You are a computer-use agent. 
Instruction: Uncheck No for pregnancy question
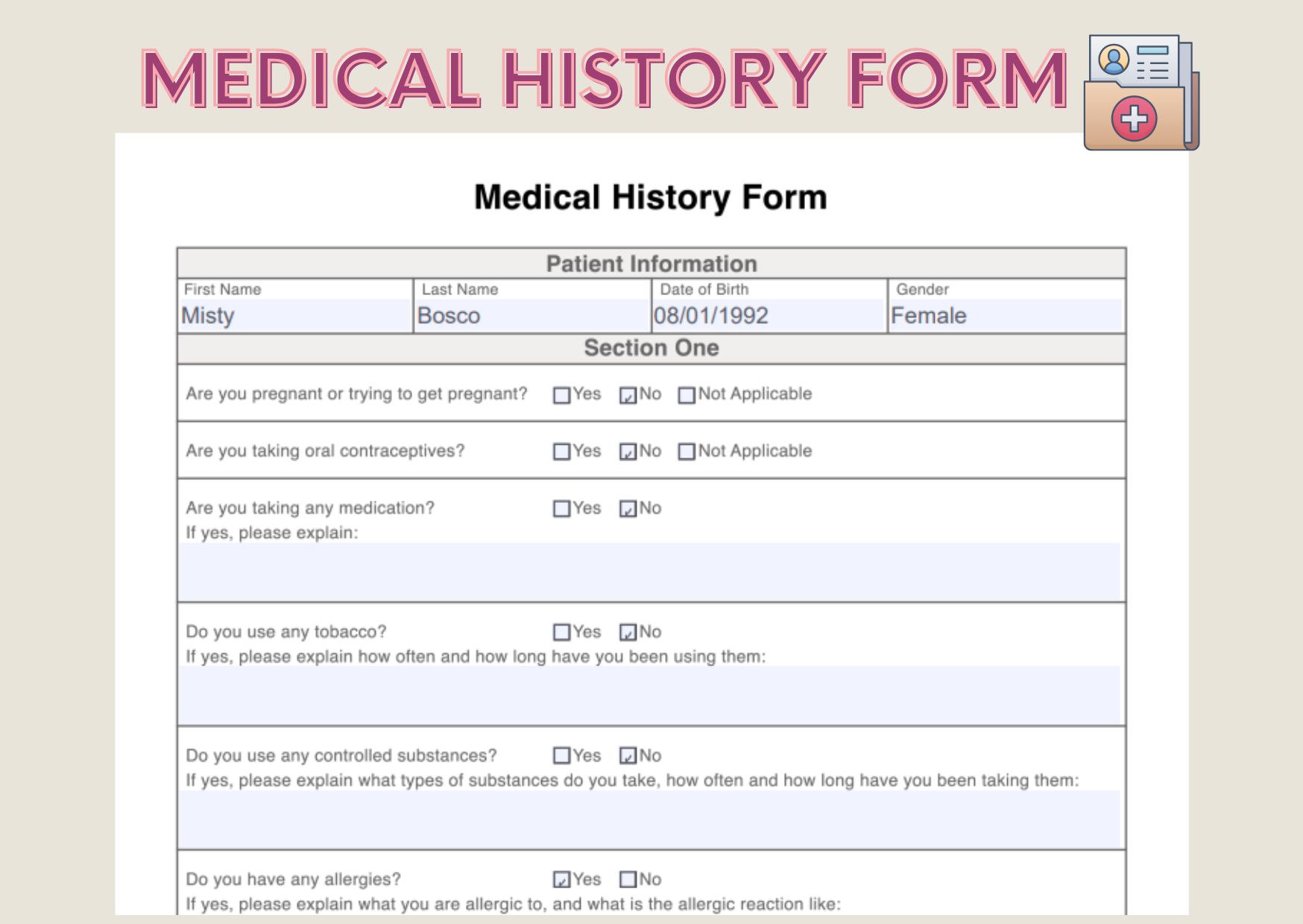point(628,395)
